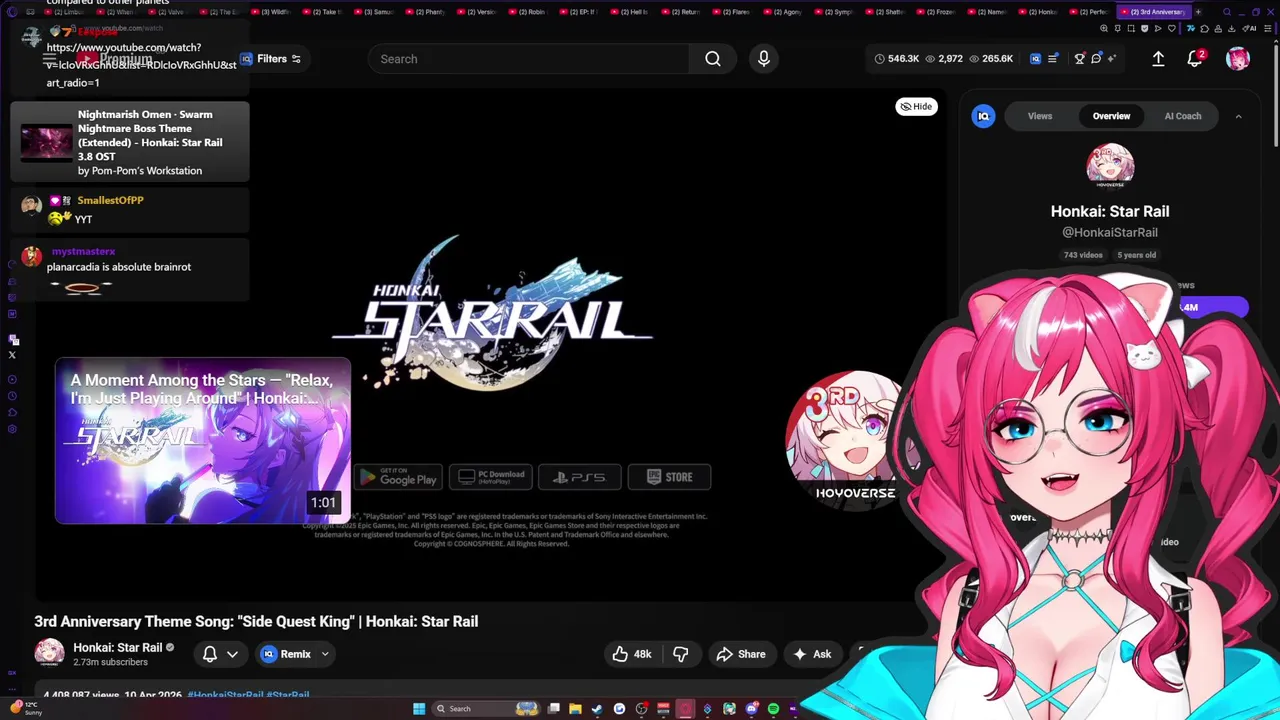The width and height of the screenshot is (1280, 720).
Task: Open Spotify from the taskbar
Action: click(773, 709)
